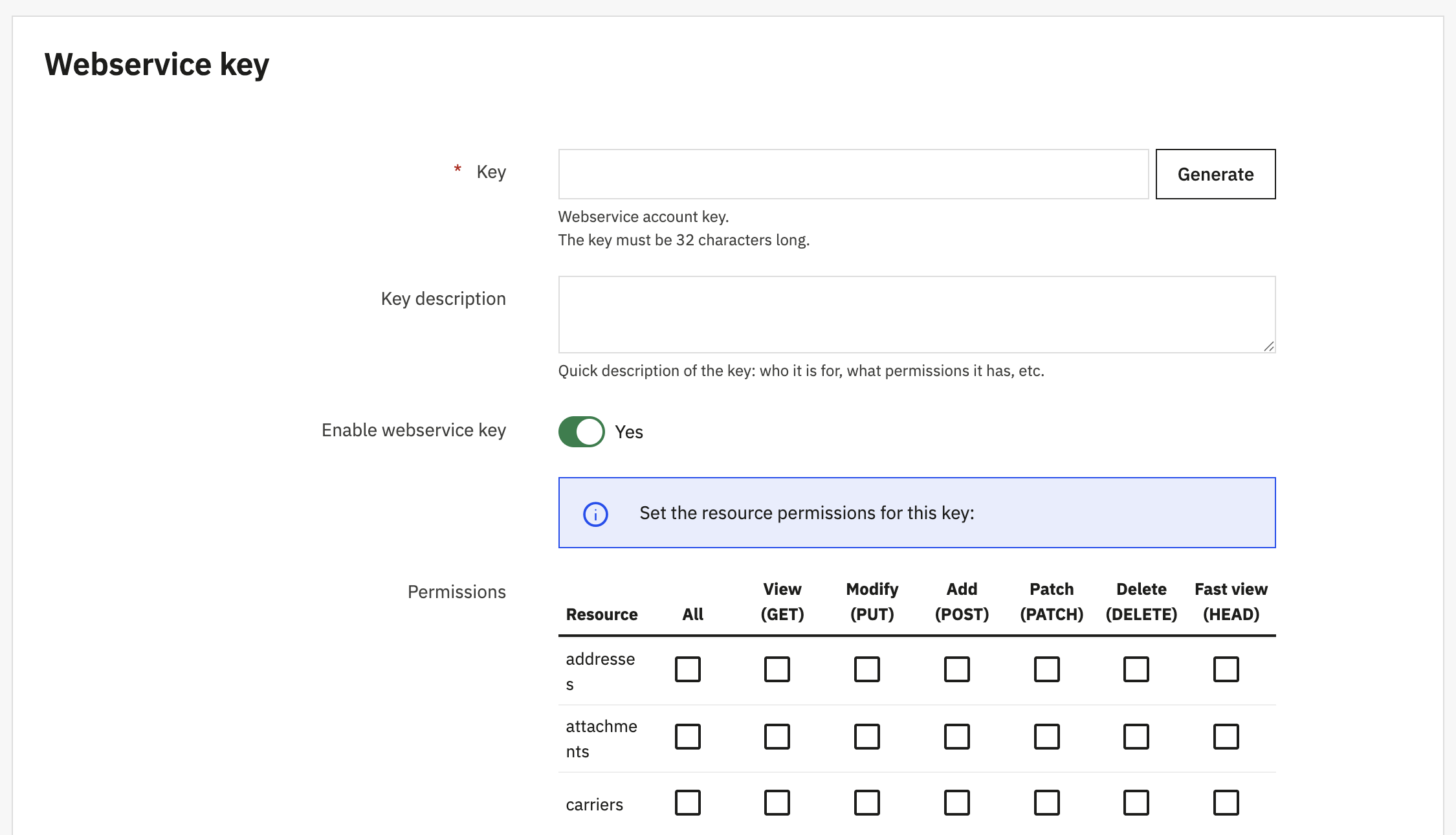Disable the webservice key toggle
Image resolution: width=1456 pixels, height=835 pixels.
tap(580, 432)
